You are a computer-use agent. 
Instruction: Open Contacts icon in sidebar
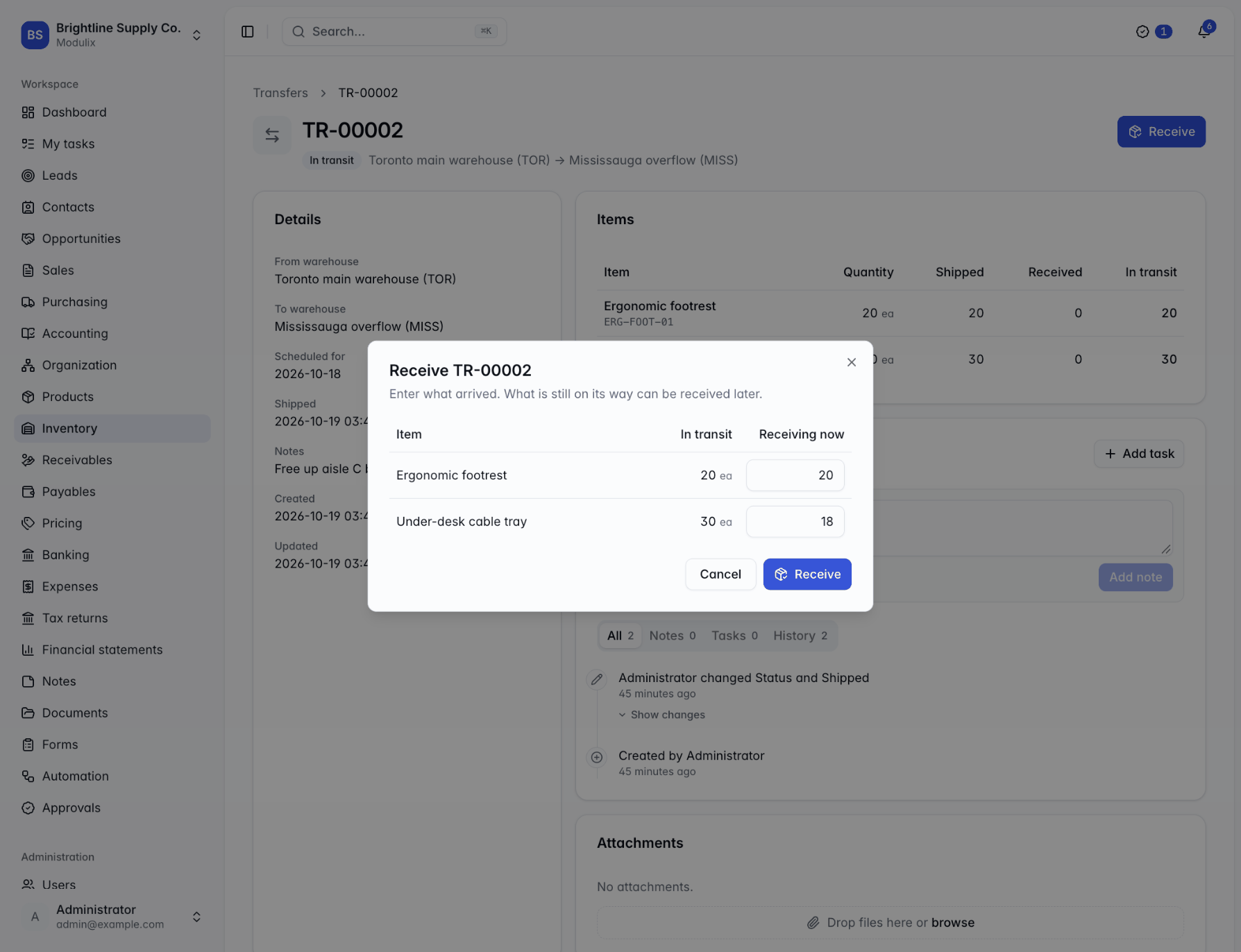(28, 207)
